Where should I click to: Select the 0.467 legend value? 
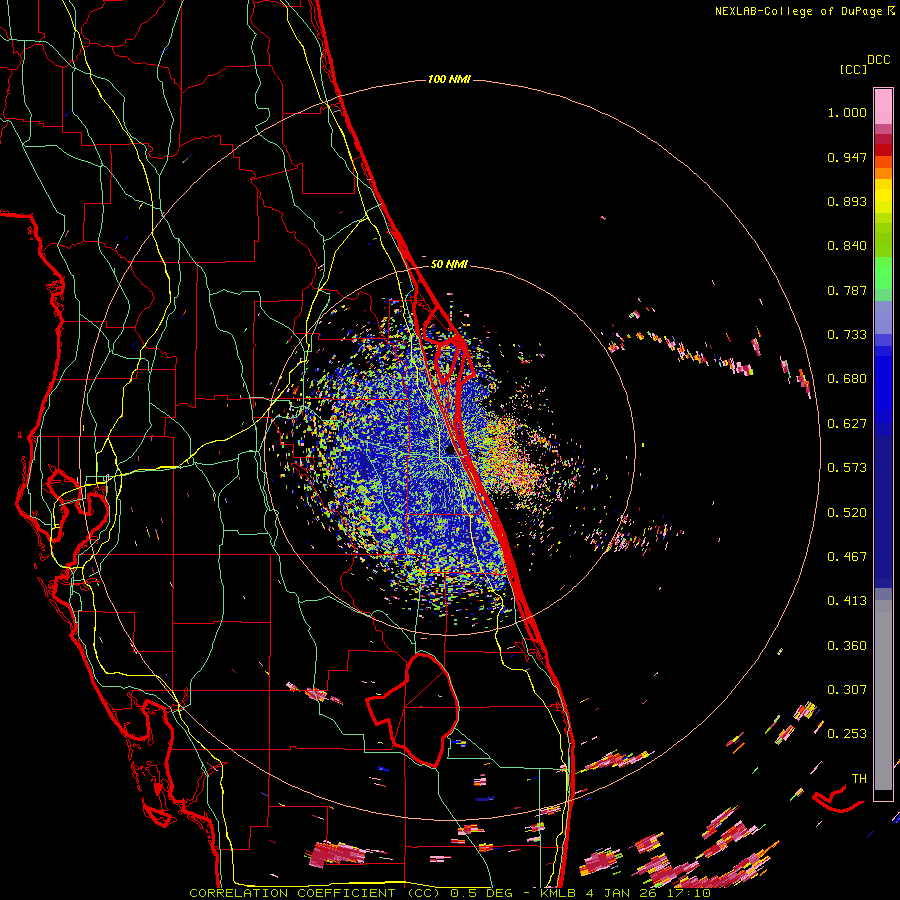[847, 557]
